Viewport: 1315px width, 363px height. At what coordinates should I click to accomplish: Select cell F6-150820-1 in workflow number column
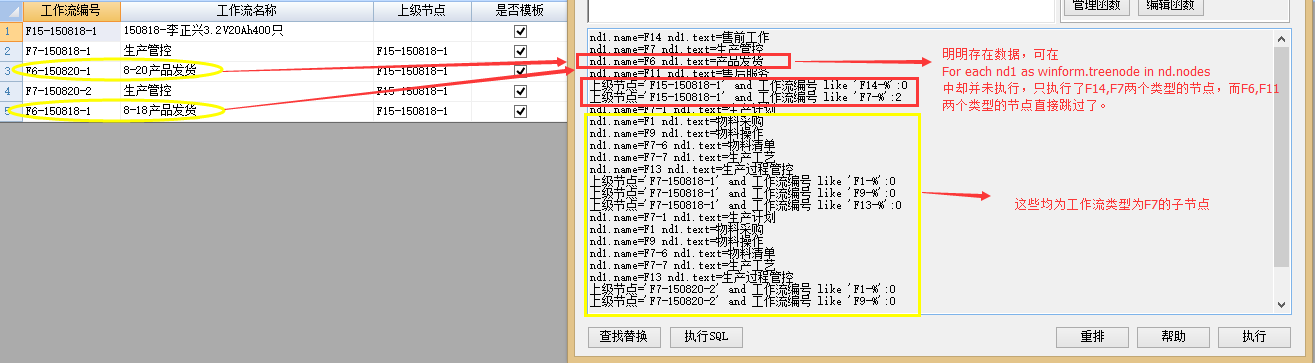coord(71,71)
